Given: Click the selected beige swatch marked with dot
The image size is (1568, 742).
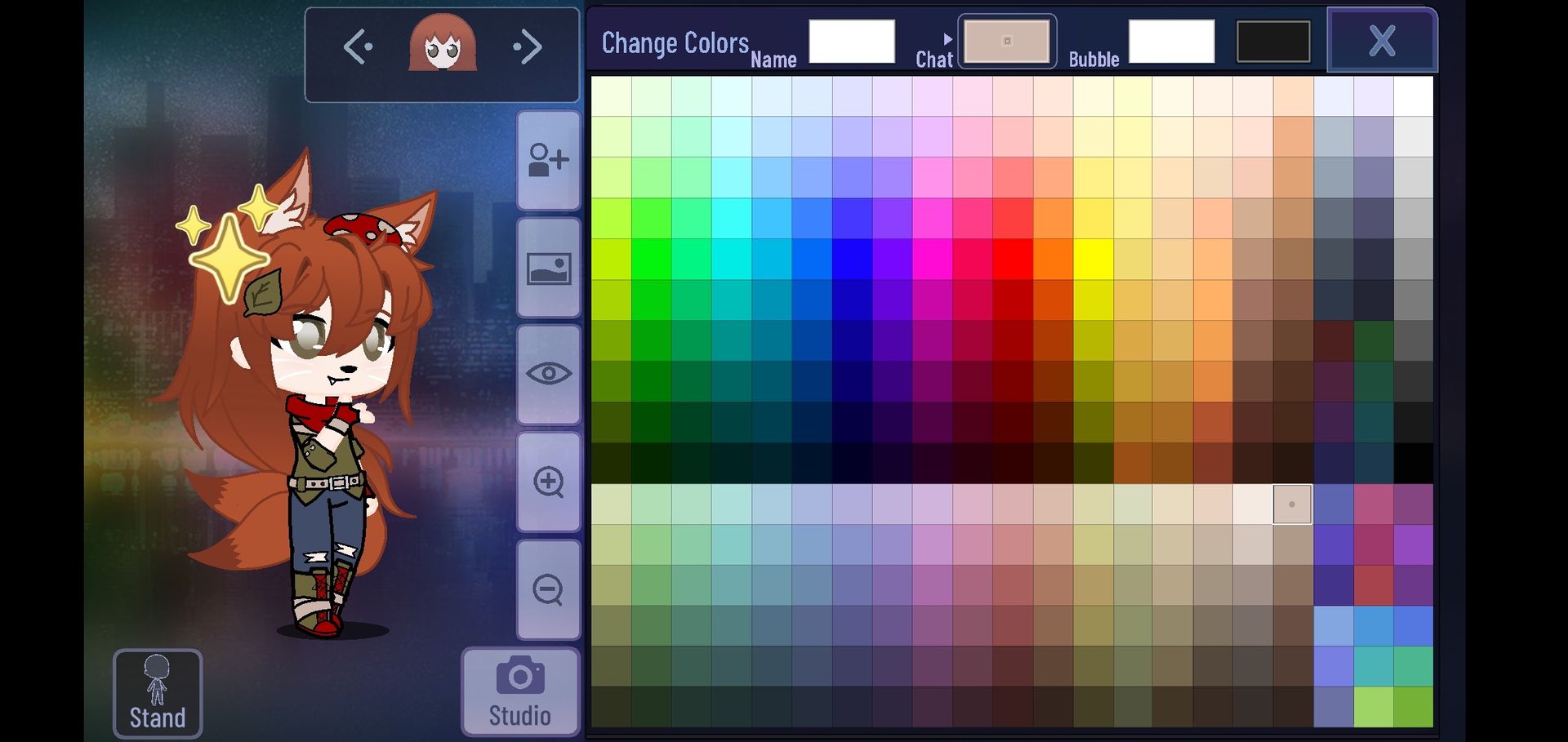Looking at the screenshot, I should pyautogui.click(x=1293, y=504).
